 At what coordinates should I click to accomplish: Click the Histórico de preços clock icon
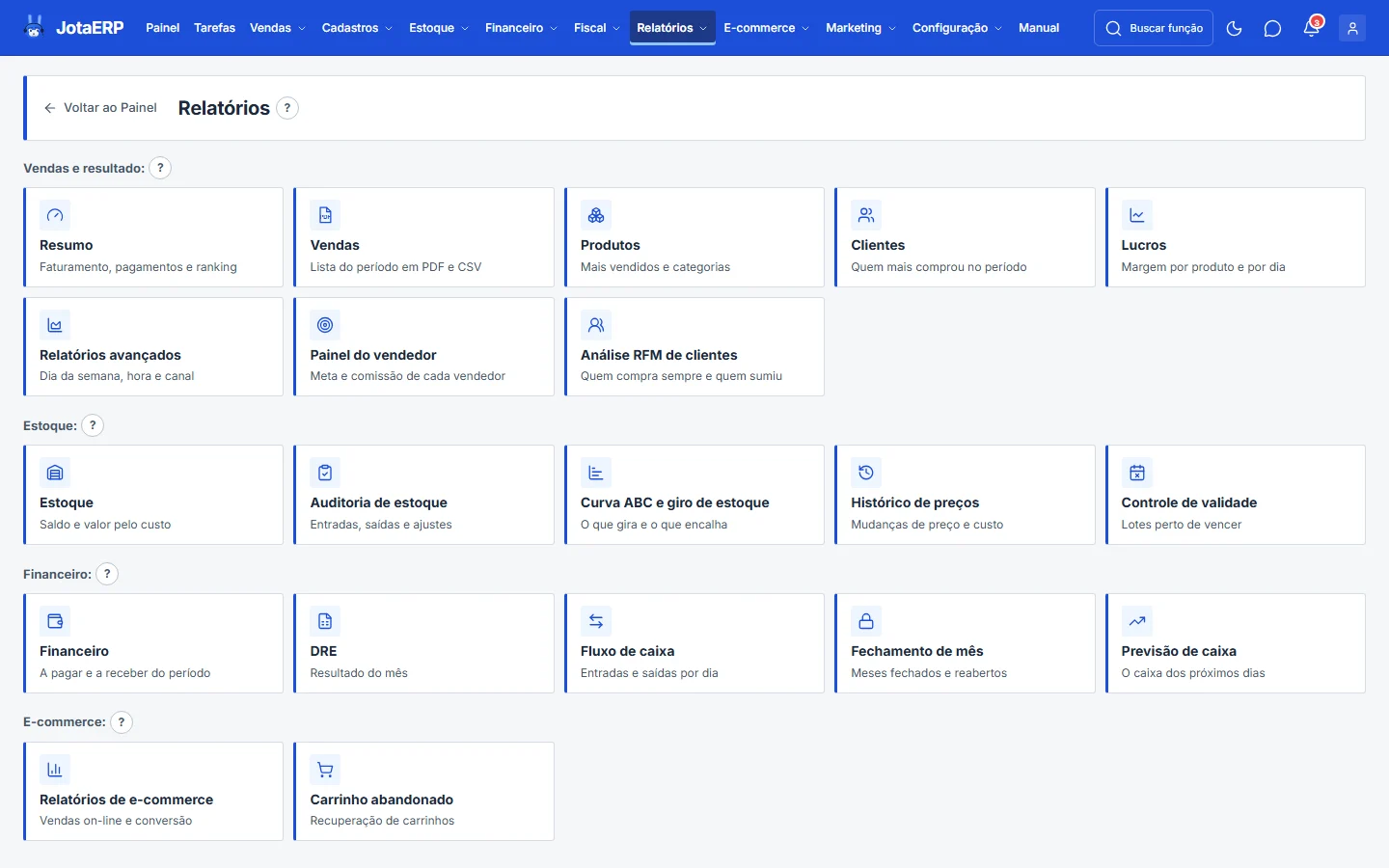[x=866, y=473]
